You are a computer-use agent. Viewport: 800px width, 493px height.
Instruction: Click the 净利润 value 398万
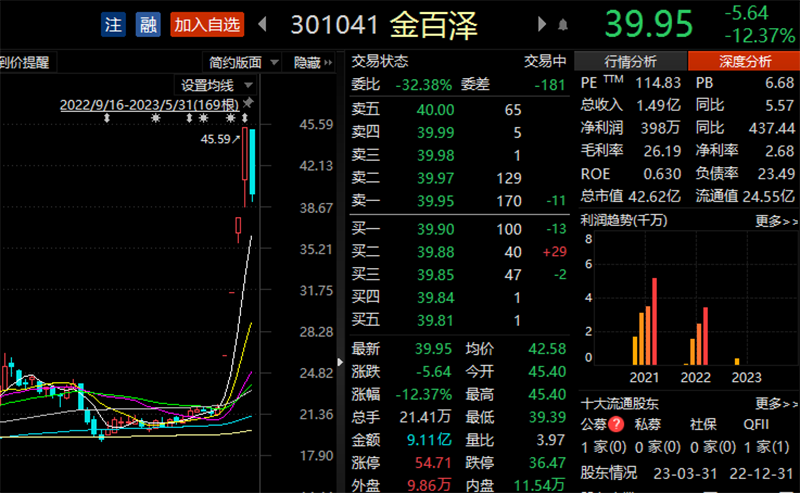(x=661, y=128)
